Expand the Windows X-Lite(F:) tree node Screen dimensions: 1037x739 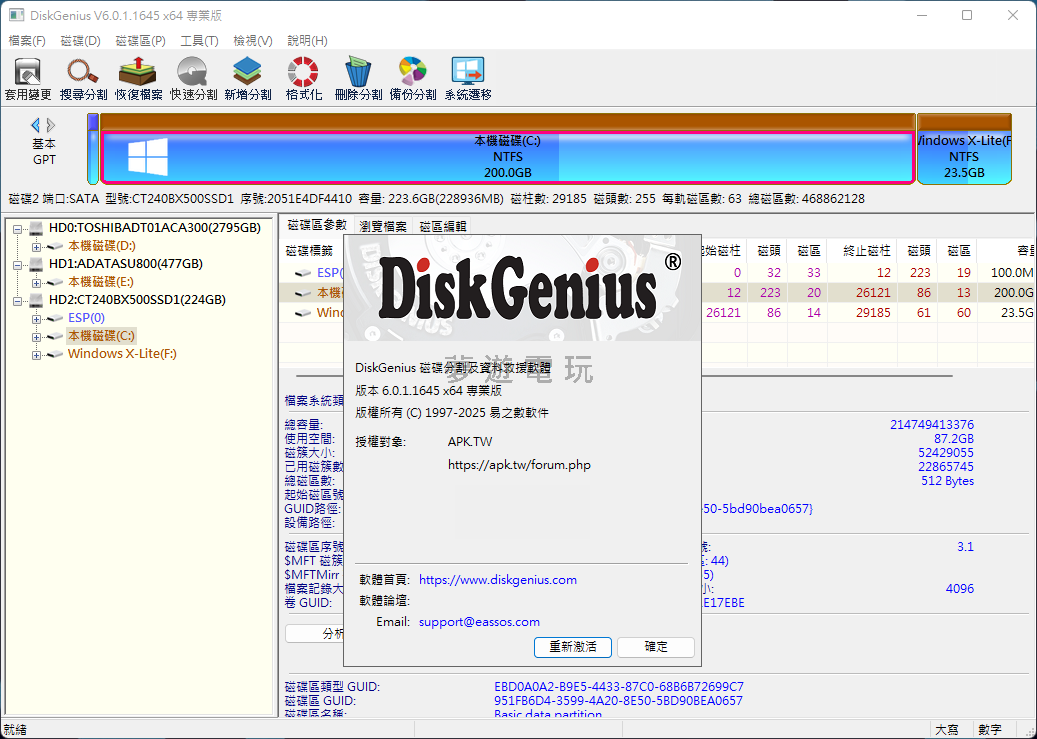pyautogui.click(x=37, y=354)
